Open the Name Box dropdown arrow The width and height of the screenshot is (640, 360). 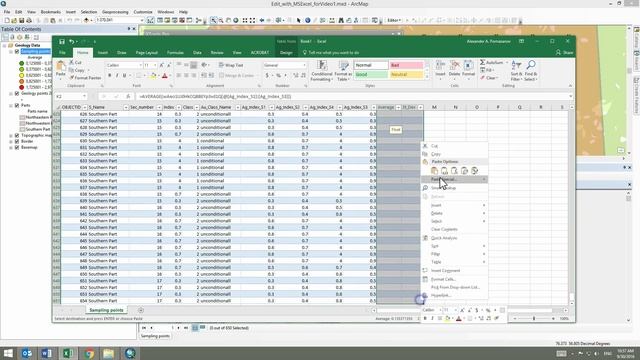click(x=84, y=96)
